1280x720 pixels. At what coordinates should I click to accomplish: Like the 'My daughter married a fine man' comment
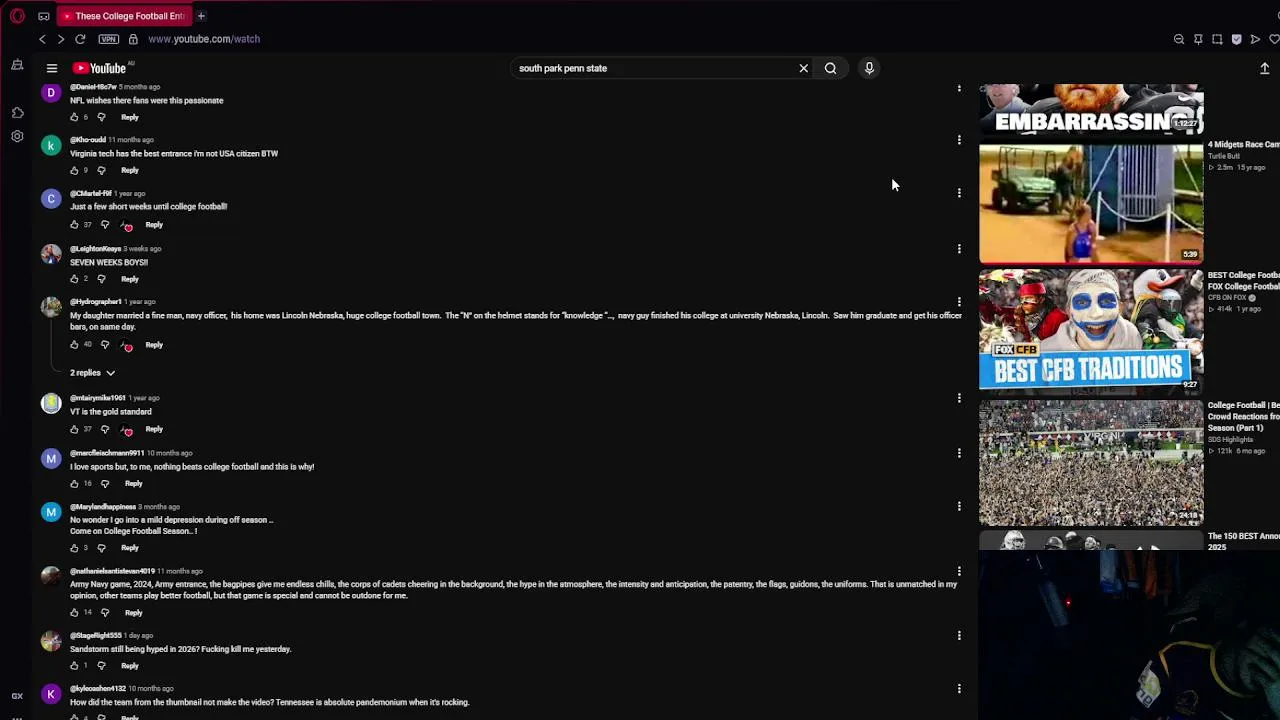coord(74,345)
